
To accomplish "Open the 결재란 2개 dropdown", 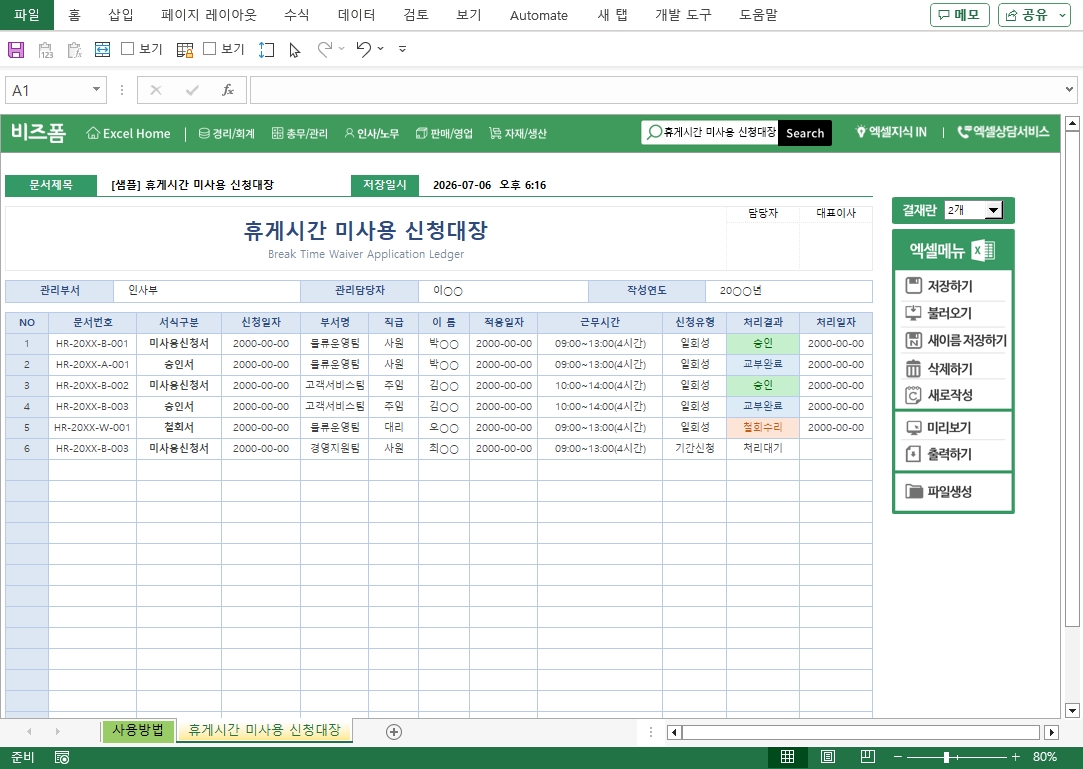I will click(x=993, y=210).
